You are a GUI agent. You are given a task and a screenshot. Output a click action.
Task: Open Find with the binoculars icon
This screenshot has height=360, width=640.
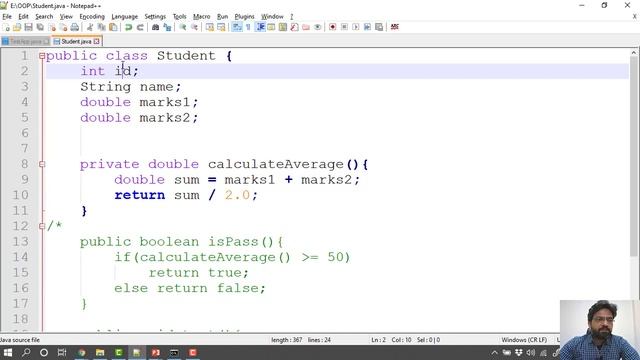pos(156,27)
